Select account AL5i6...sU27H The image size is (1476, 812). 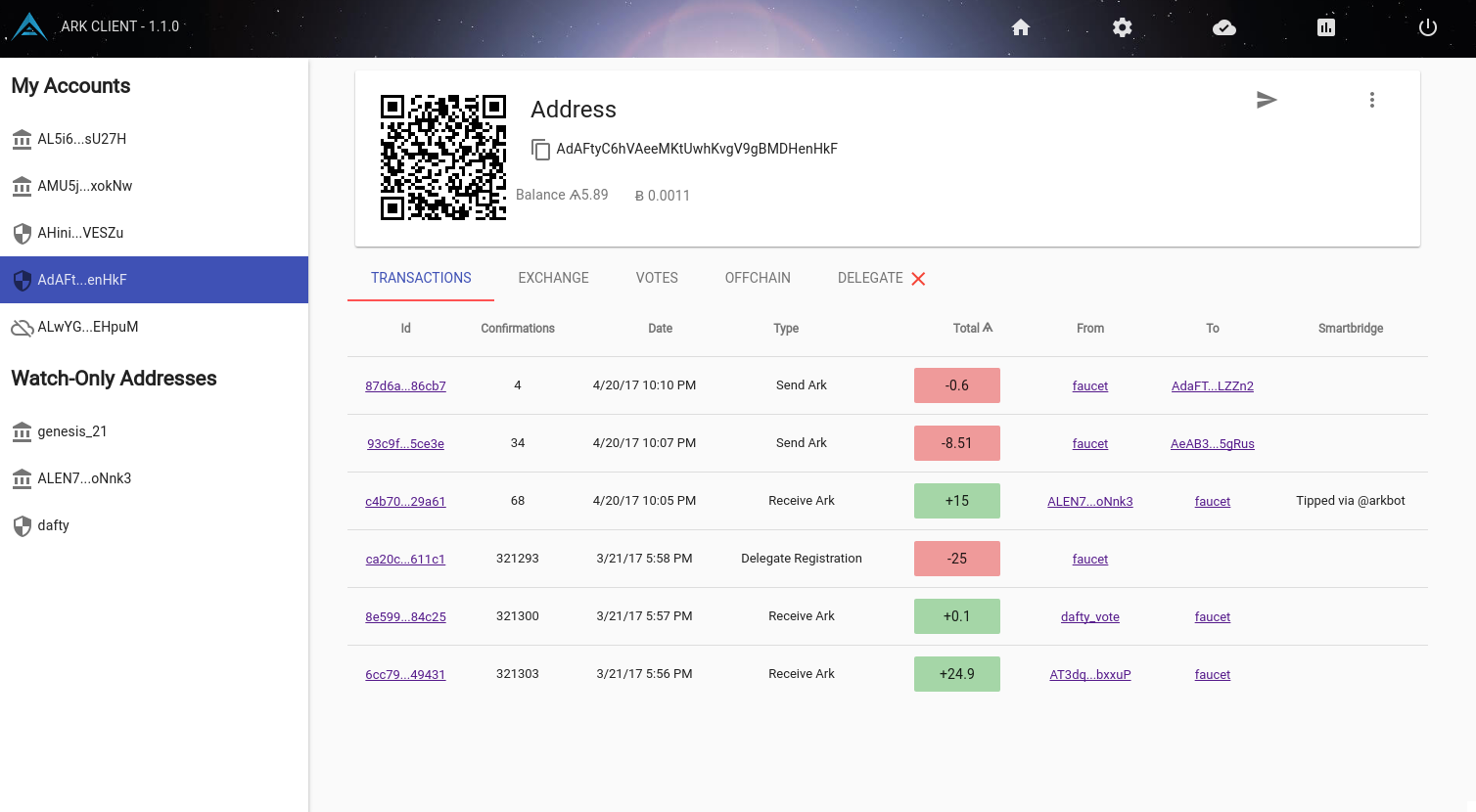coord(154,139)
